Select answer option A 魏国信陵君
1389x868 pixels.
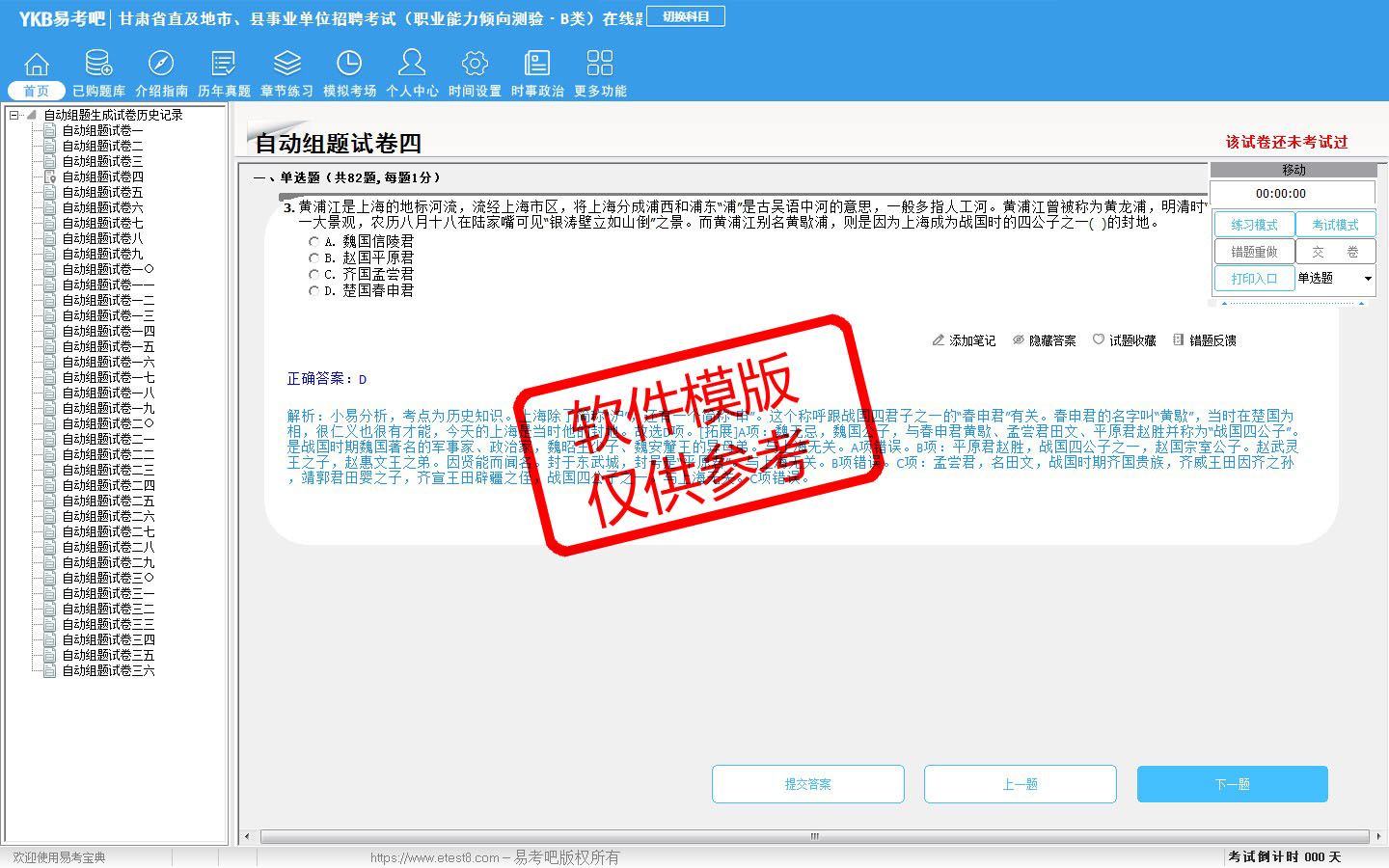tap(313, 242)
